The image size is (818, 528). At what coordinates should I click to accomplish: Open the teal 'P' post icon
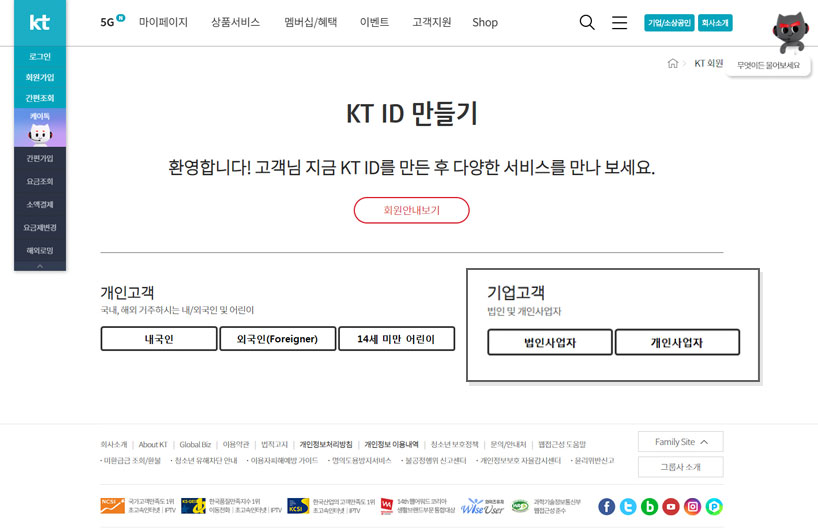tap(714, 506)
